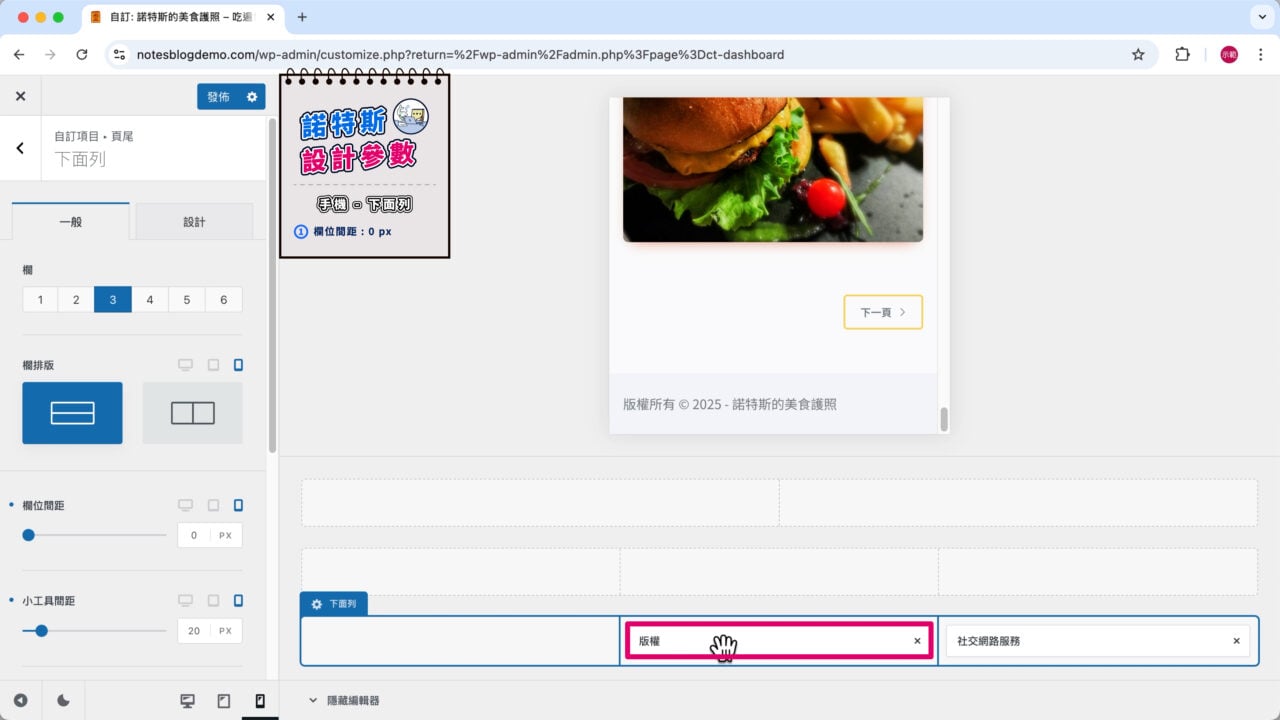Go back using the left chevron arrow

(x=20, y=148)
